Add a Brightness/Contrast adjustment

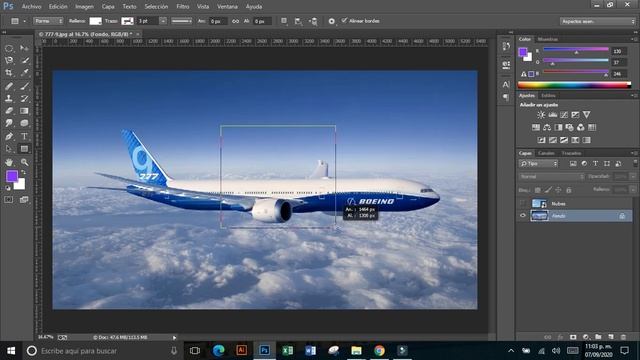tap(541, 115)
